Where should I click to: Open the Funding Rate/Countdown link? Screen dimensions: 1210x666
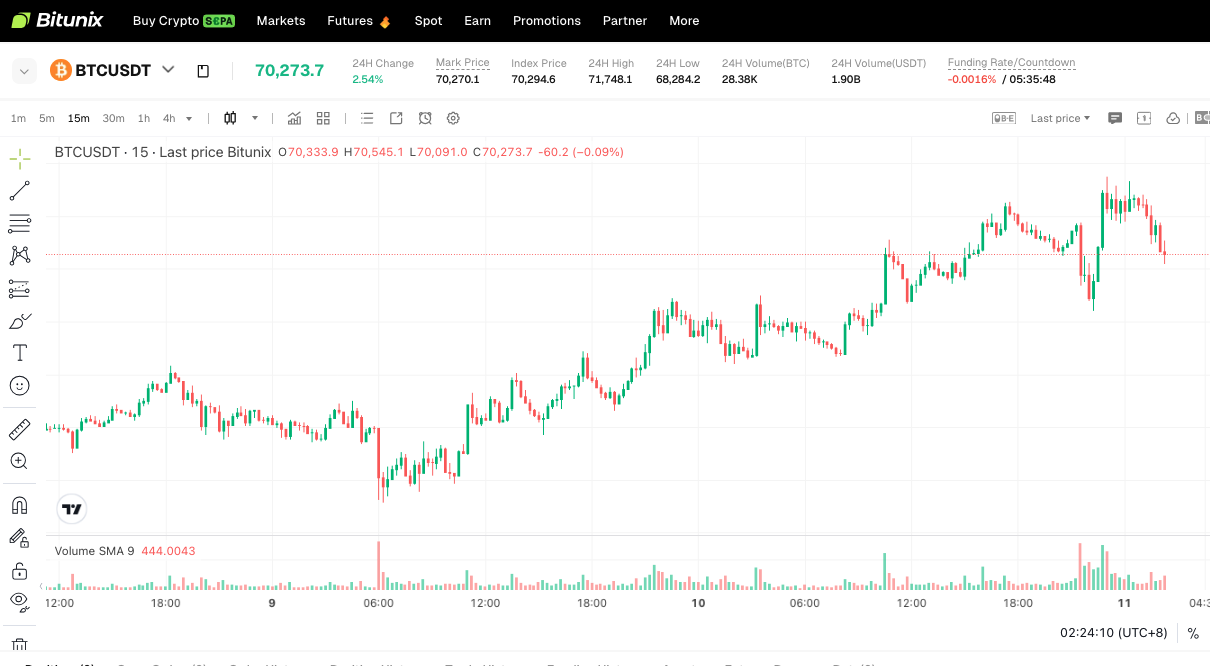1011,62
